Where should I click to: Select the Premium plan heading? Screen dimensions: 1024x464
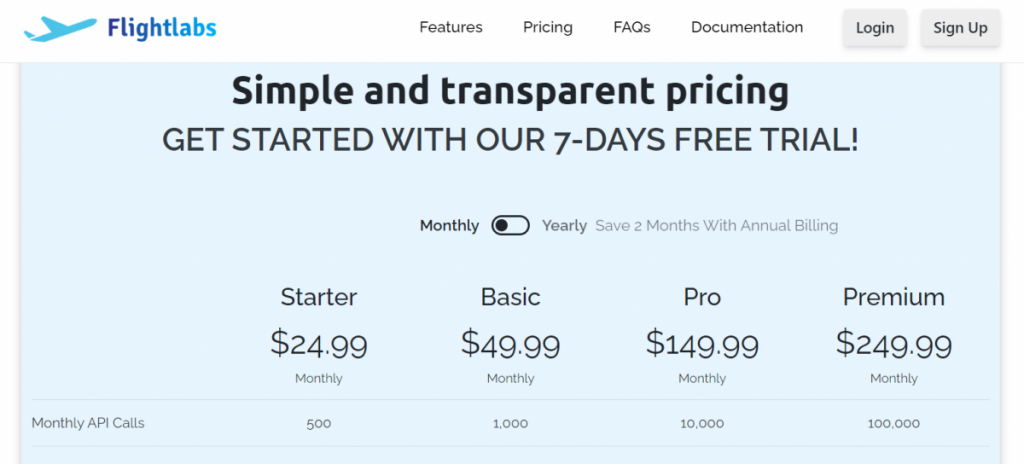click(x=893, y=297)
